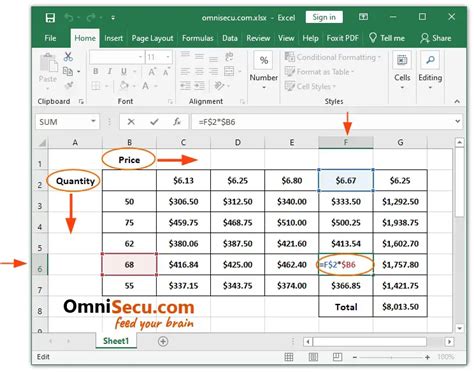
Task: Click the New Sheet plus button
Action: click(163, 341)
